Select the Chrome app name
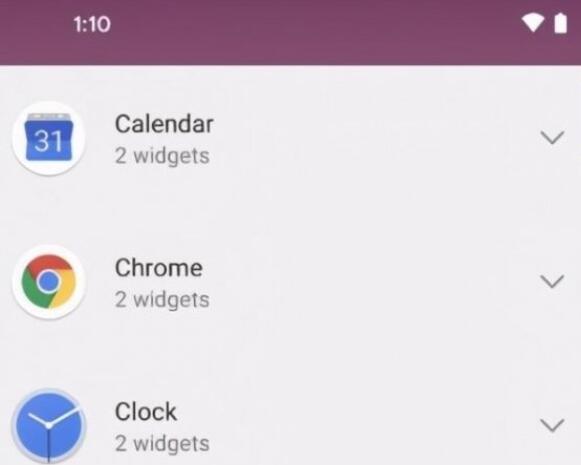This screenshot has width=581, height=465. 159,268
